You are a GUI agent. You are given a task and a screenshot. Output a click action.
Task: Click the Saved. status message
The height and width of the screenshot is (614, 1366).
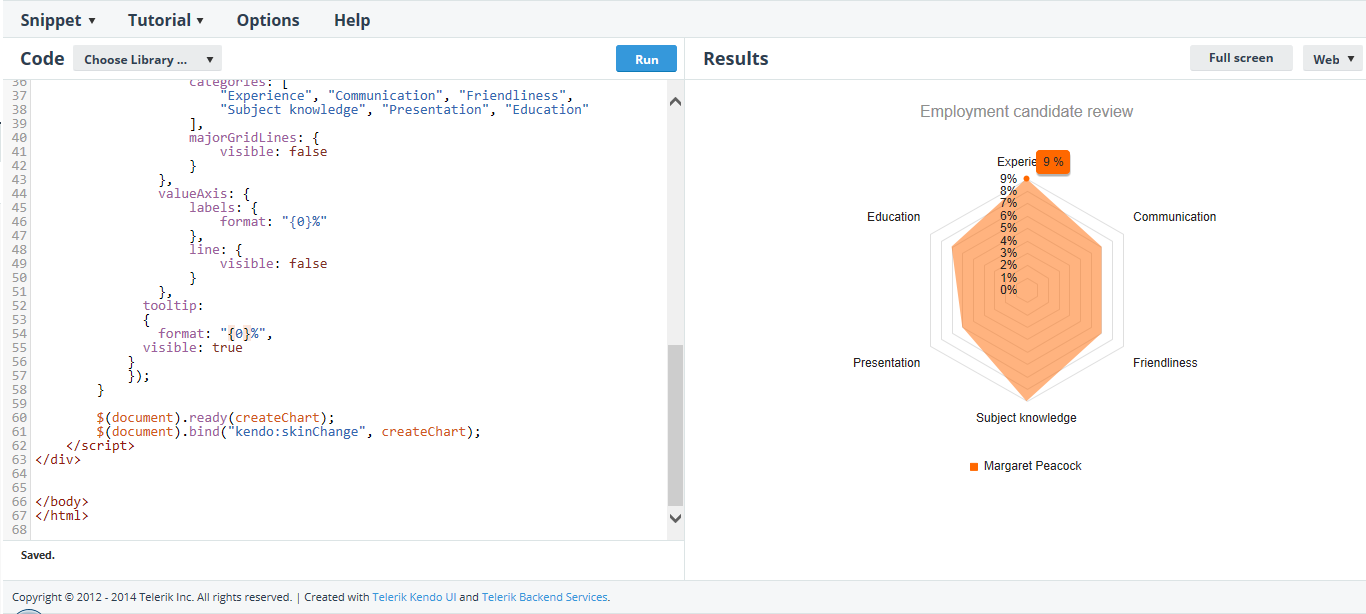pyautogui.click(x=38, y=555)
